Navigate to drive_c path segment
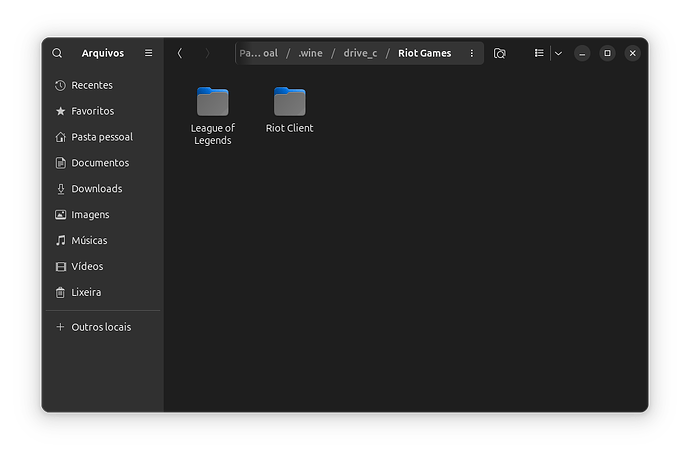 [360, 53]
